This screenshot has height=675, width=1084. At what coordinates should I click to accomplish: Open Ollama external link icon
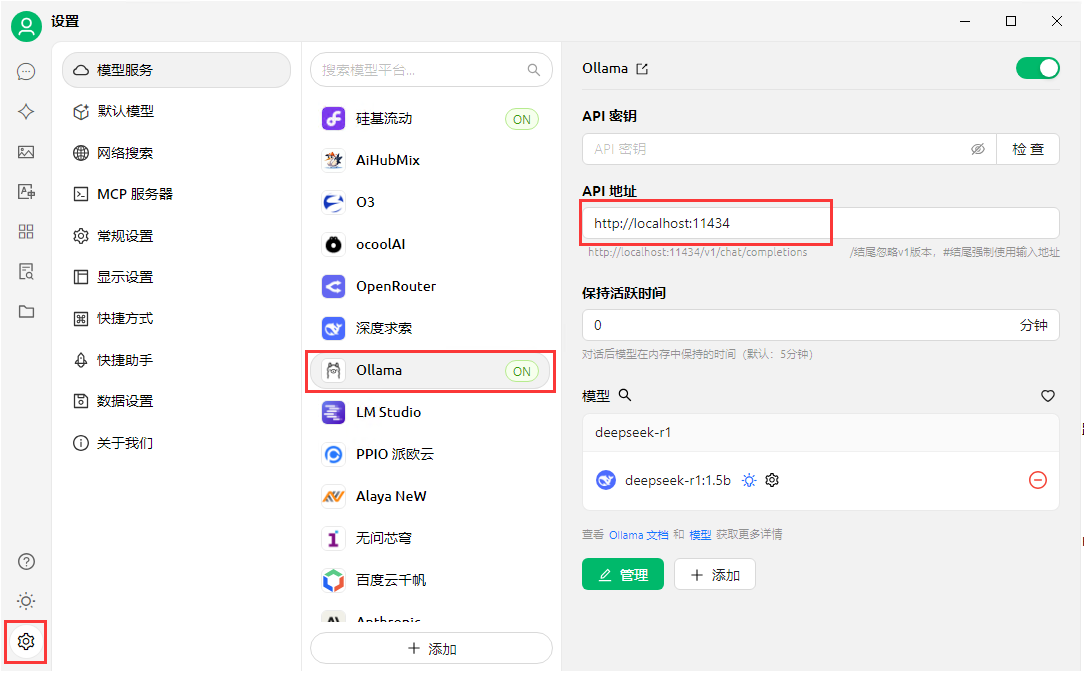pos(642,68)
